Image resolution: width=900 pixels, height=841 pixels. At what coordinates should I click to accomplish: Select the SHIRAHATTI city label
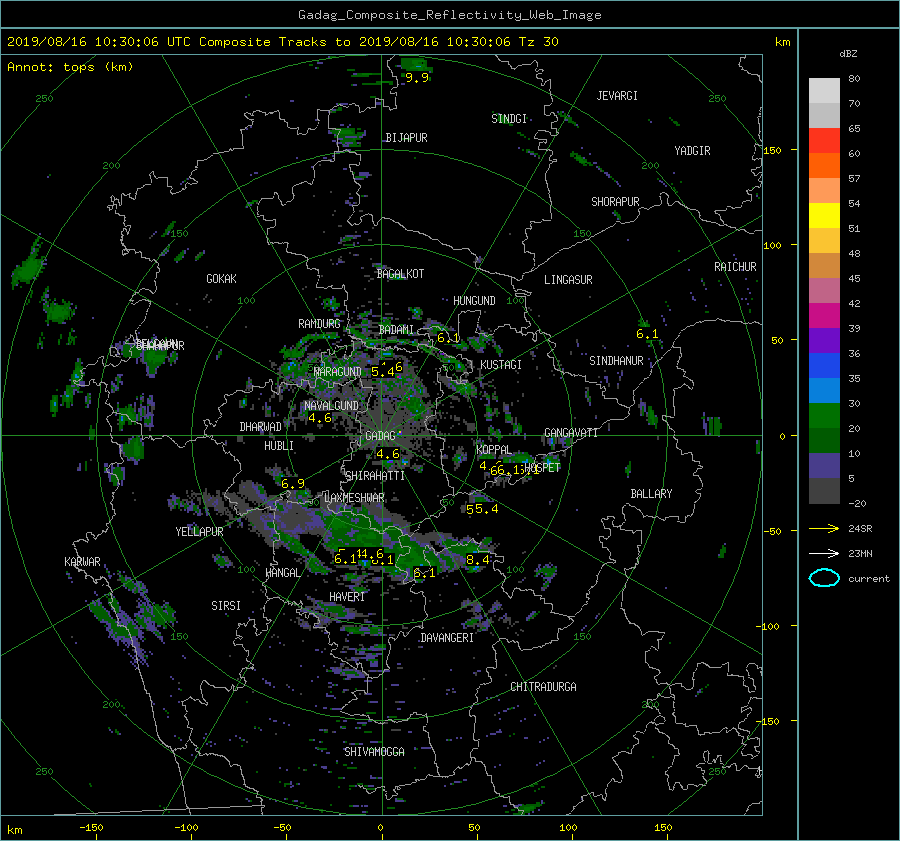375,476
